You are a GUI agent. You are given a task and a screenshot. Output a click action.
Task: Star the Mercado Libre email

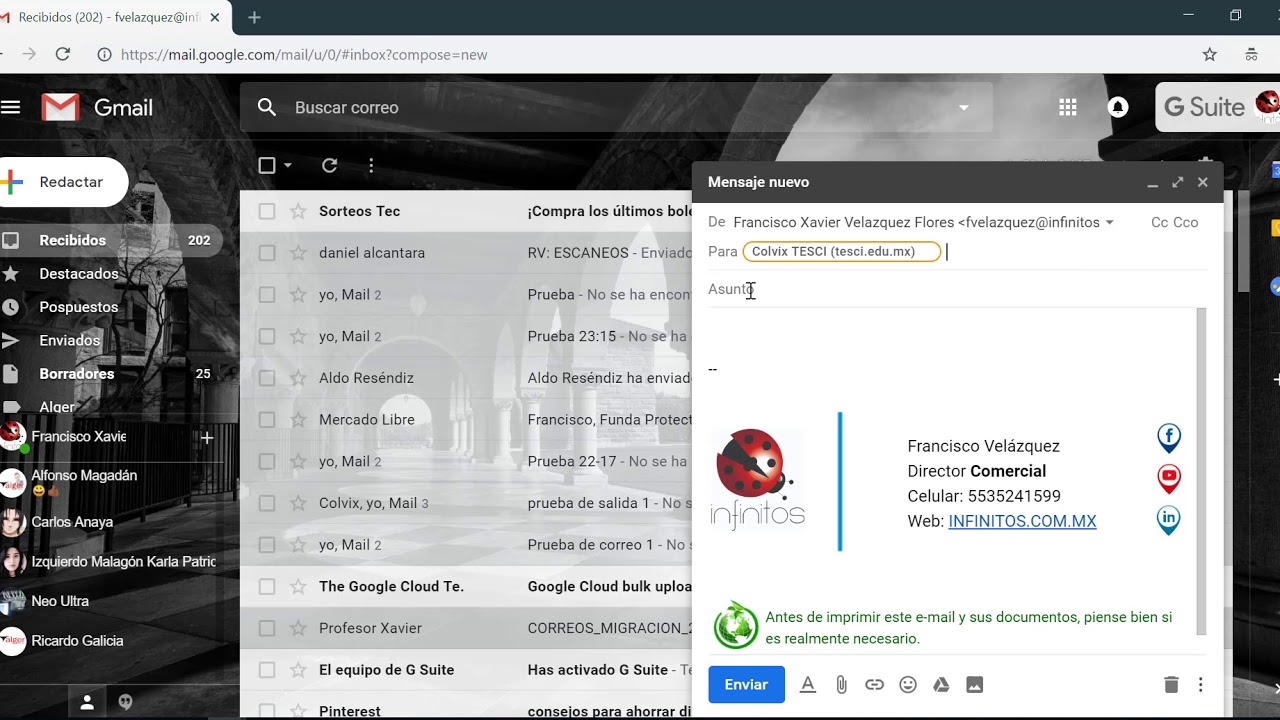tap(298, 420)
